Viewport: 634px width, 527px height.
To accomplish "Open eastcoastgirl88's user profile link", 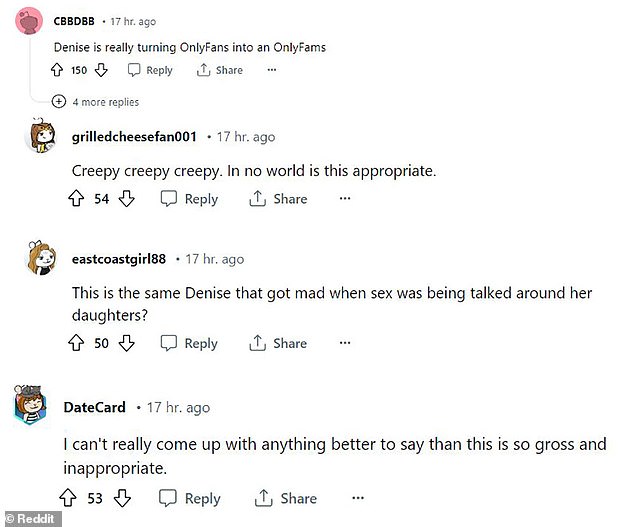I will pos(119,259).
